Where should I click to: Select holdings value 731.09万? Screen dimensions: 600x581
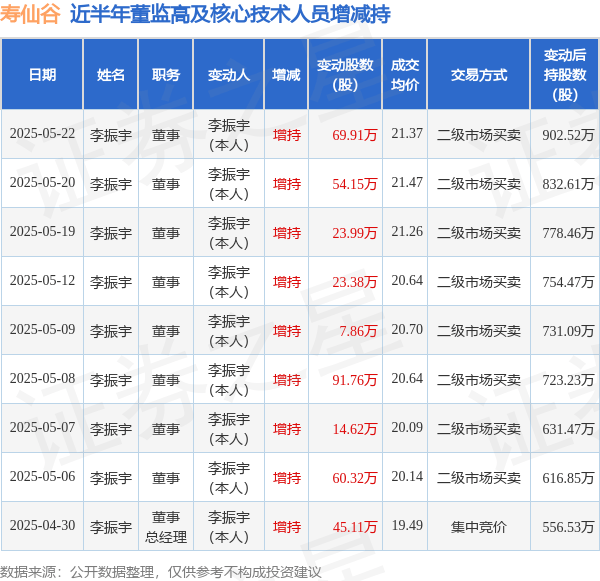(568, 331)
